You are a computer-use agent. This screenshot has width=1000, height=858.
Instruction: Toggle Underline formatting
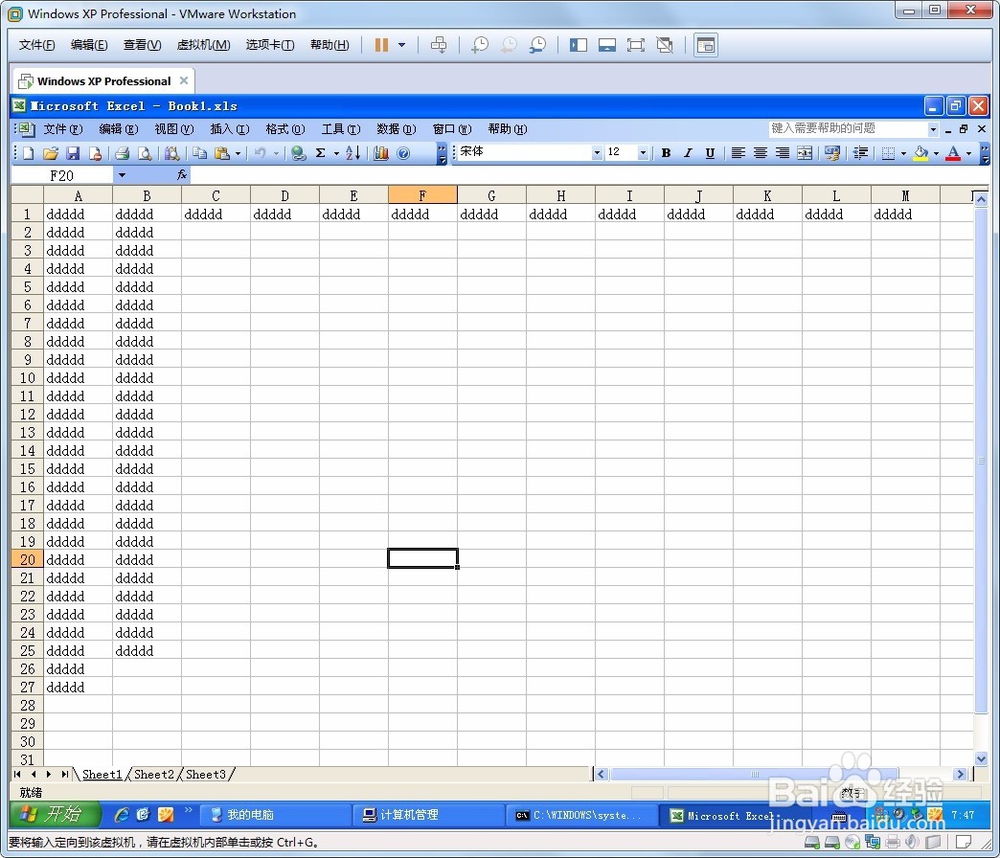pos(710,153)
